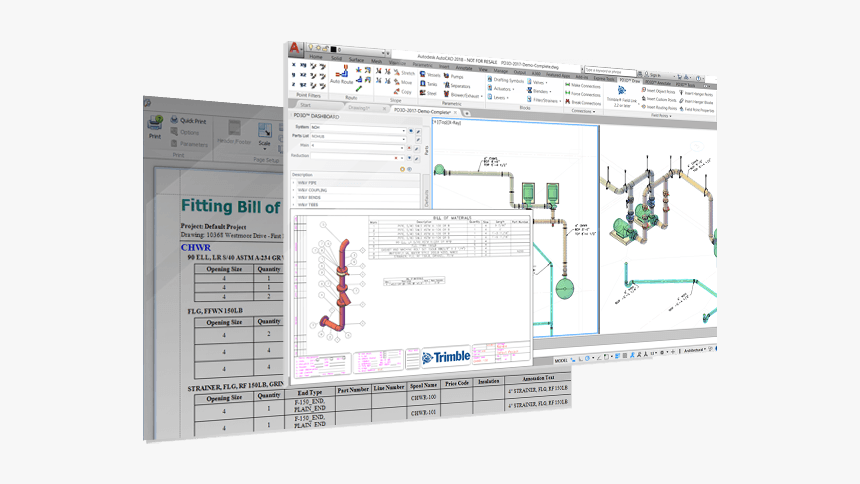Open the Parts side tab in the dashboard
The image size is (860, 484).
tap(427, 149)
